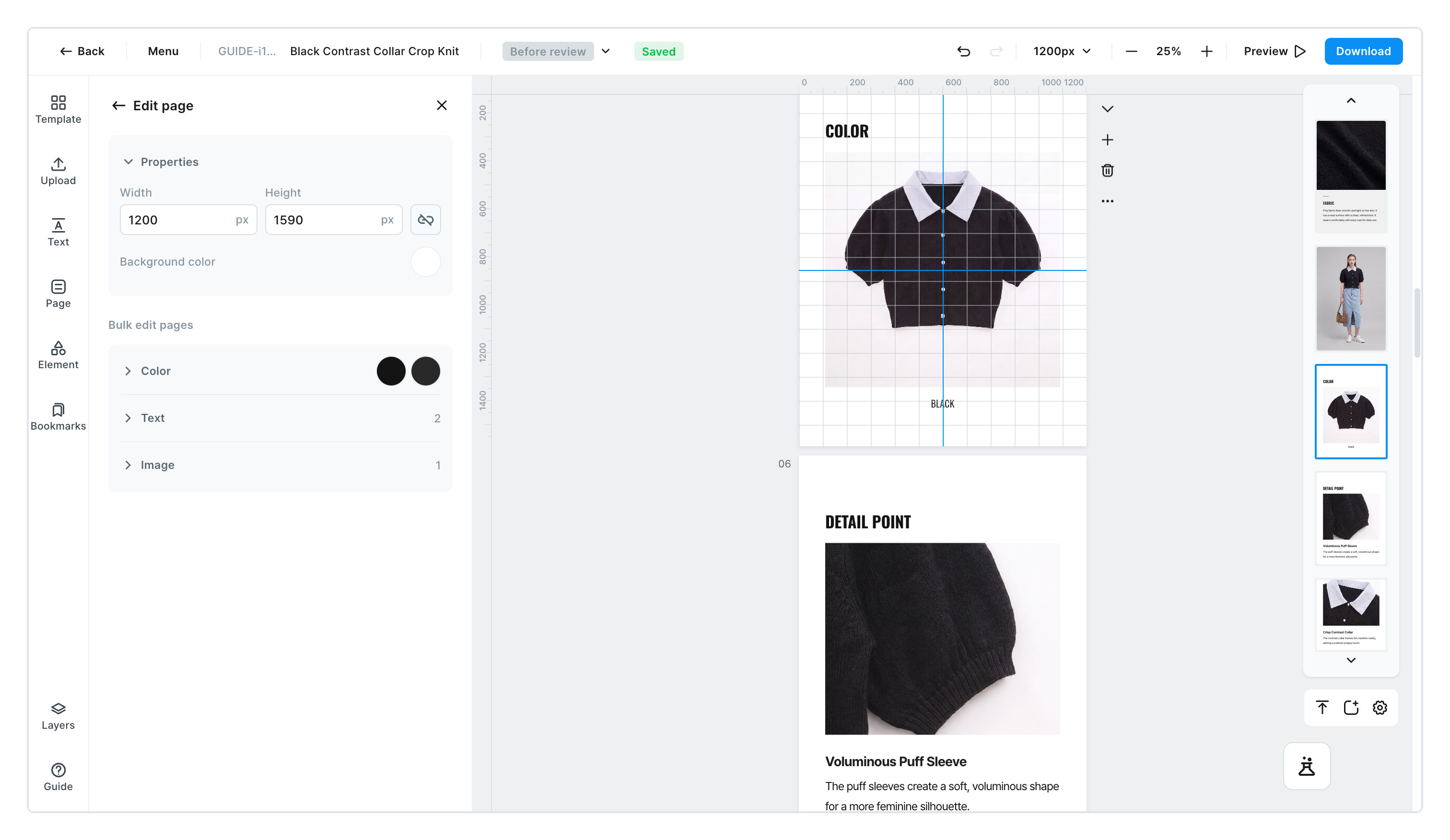The image size is (1450, 840).
Task: Open the Guide help icon
Action: pos(58,777)
